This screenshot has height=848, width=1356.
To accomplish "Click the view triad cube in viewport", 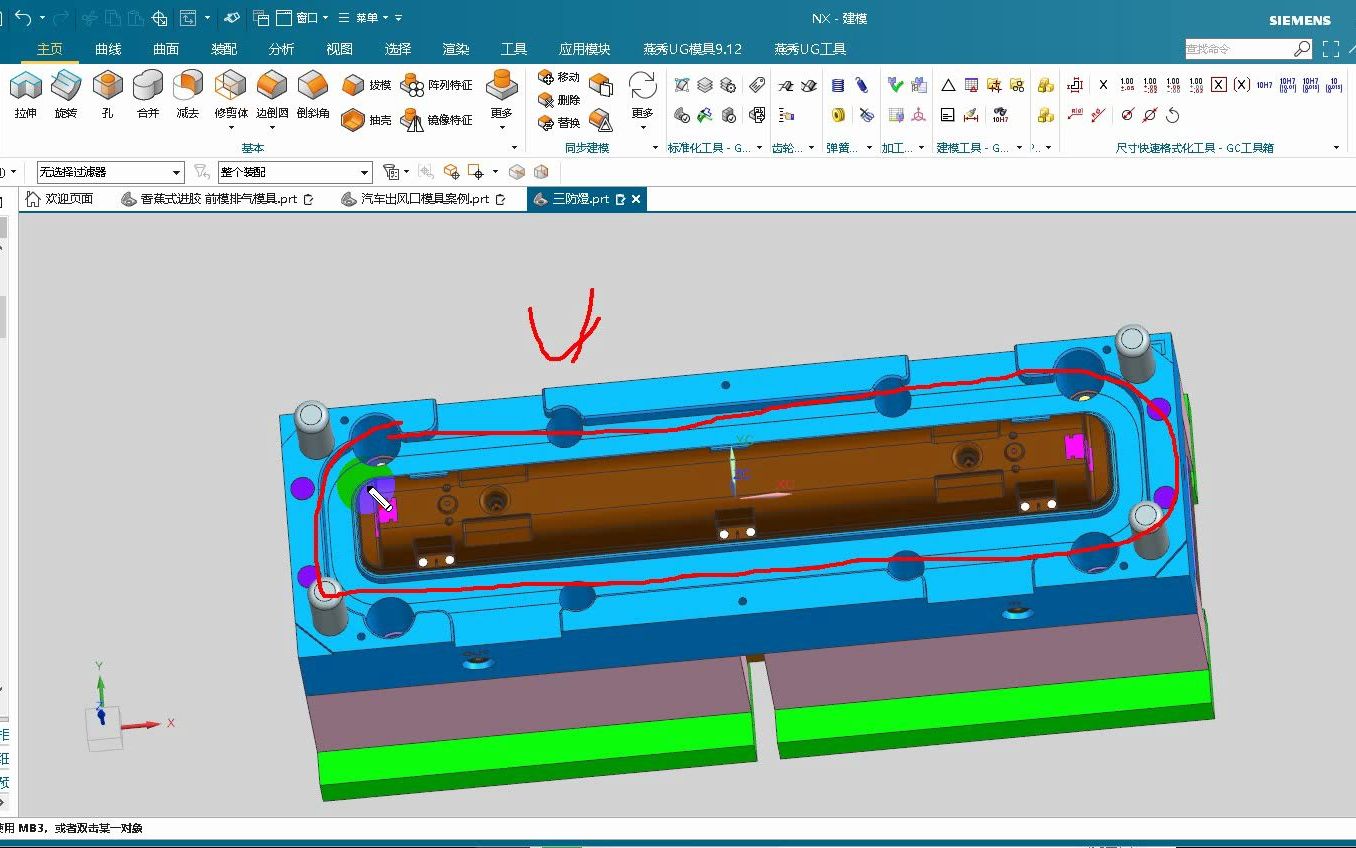I will pos(104,727).
